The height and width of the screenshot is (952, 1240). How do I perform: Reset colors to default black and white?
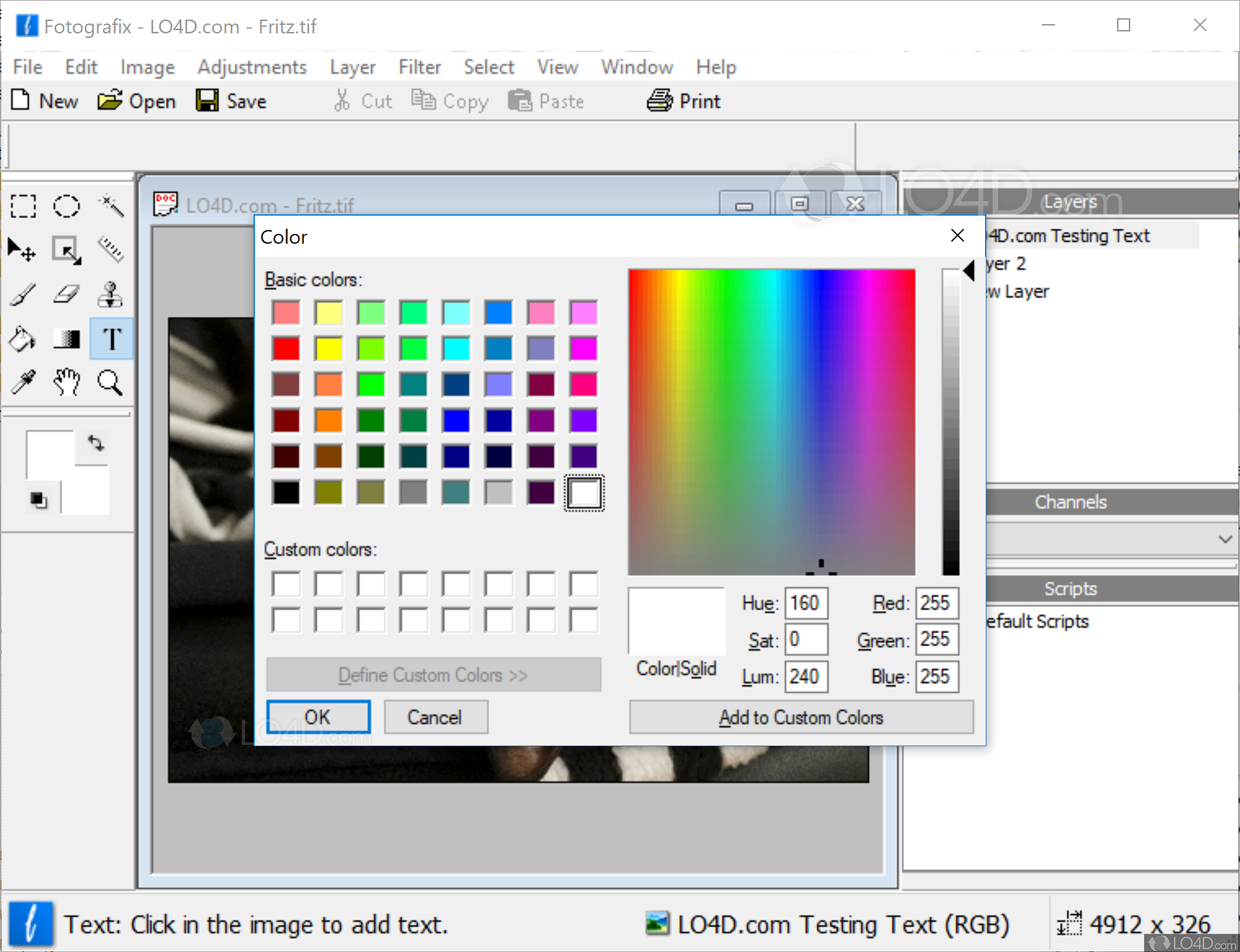pos(39,501)
